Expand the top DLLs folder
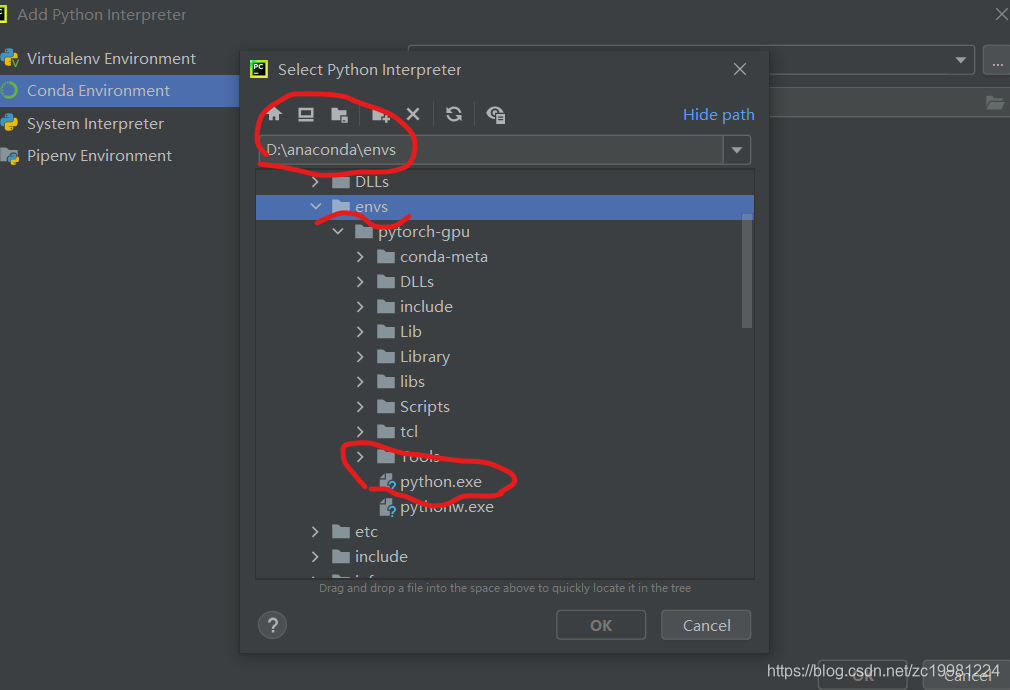 click(315, 182)
